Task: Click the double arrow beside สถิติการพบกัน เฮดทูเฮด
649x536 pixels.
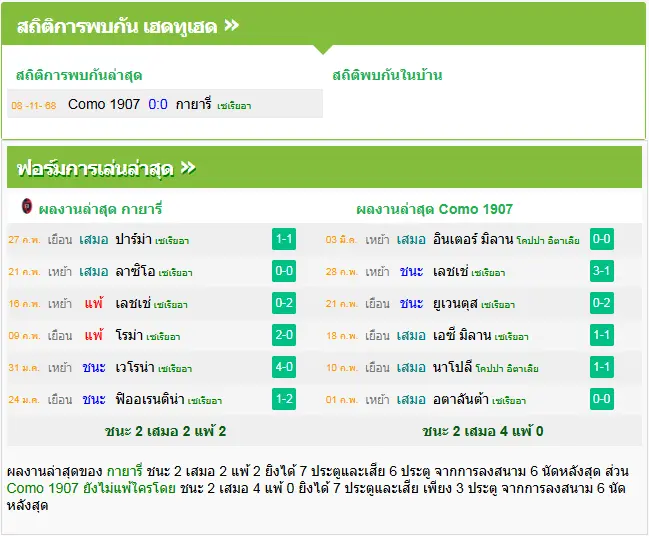Action: click(232, 26)
